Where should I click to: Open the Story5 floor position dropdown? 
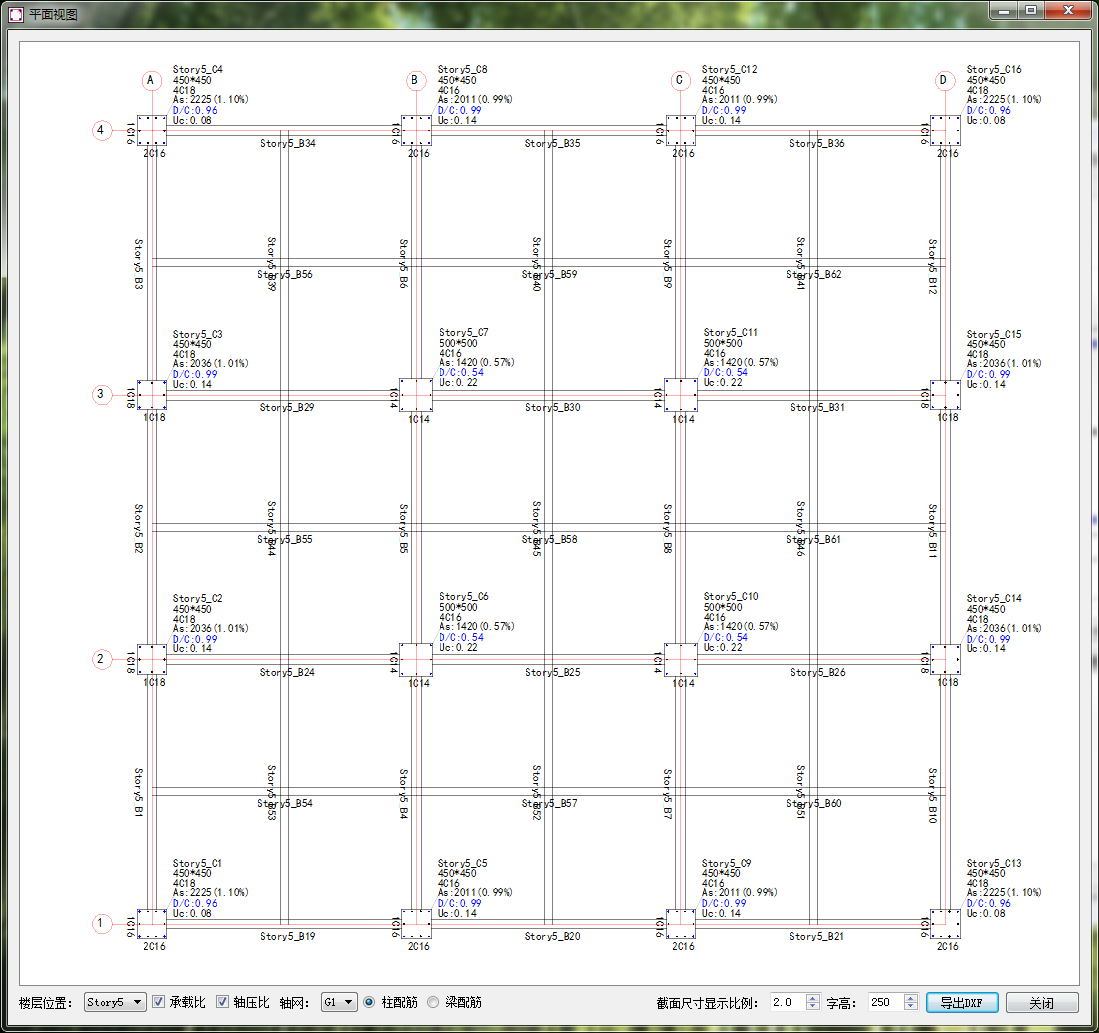tap(115, 1002)
